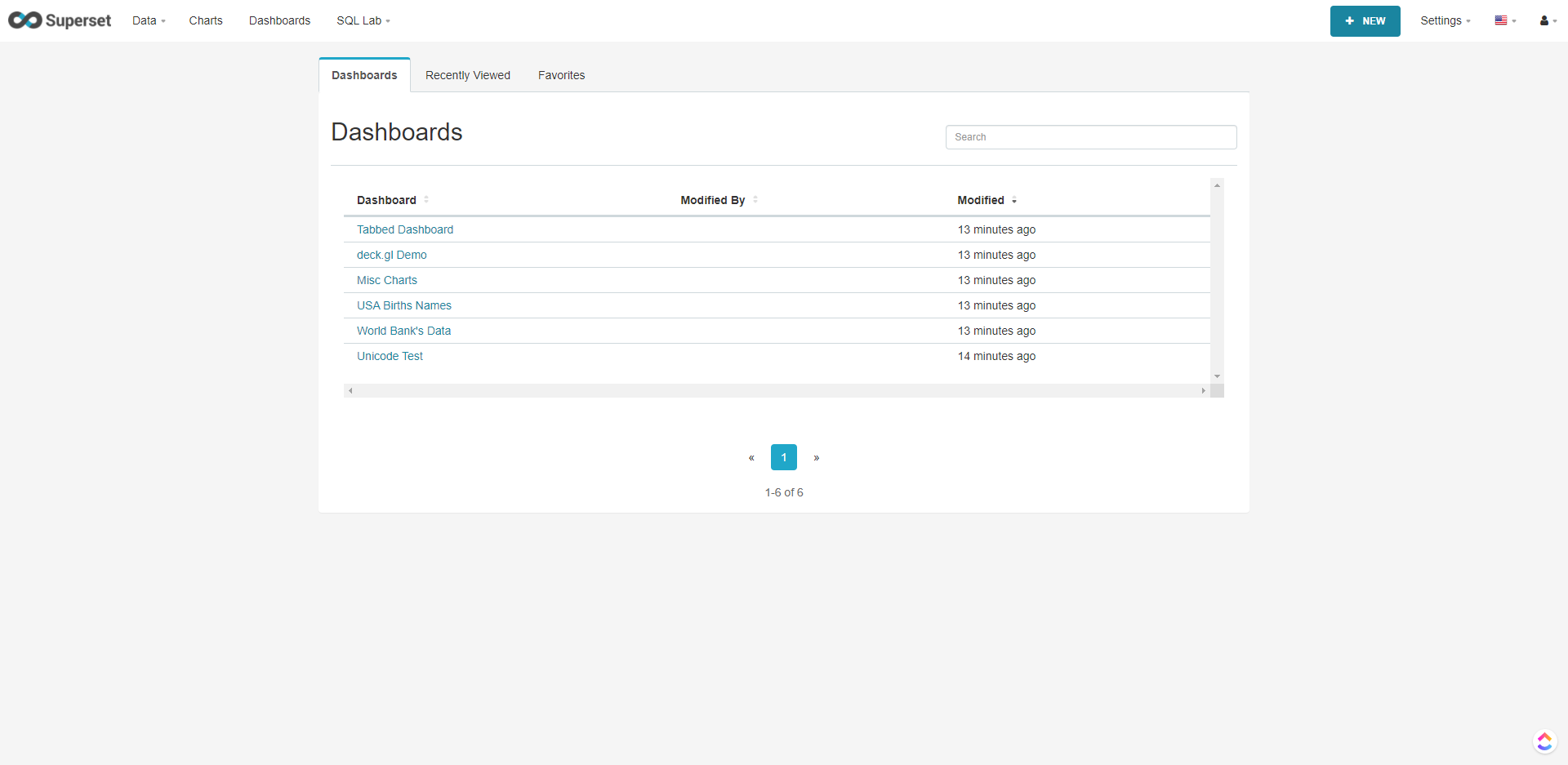Open the Unicode Test dashboard
This screenshot has height=765, width=1568.
(x=390, y=356)
